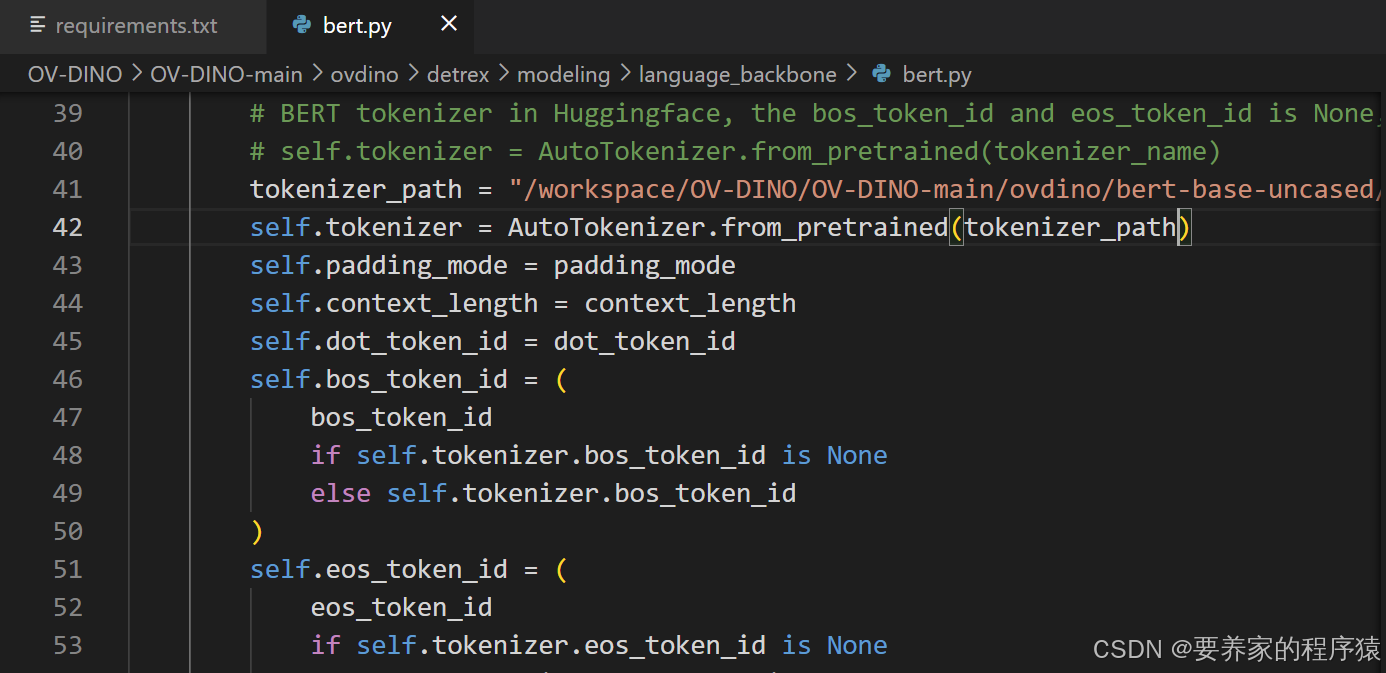Open the language_backbone breadcrumb segment
Screen dimensions: 1386x673
pos(737,74)
